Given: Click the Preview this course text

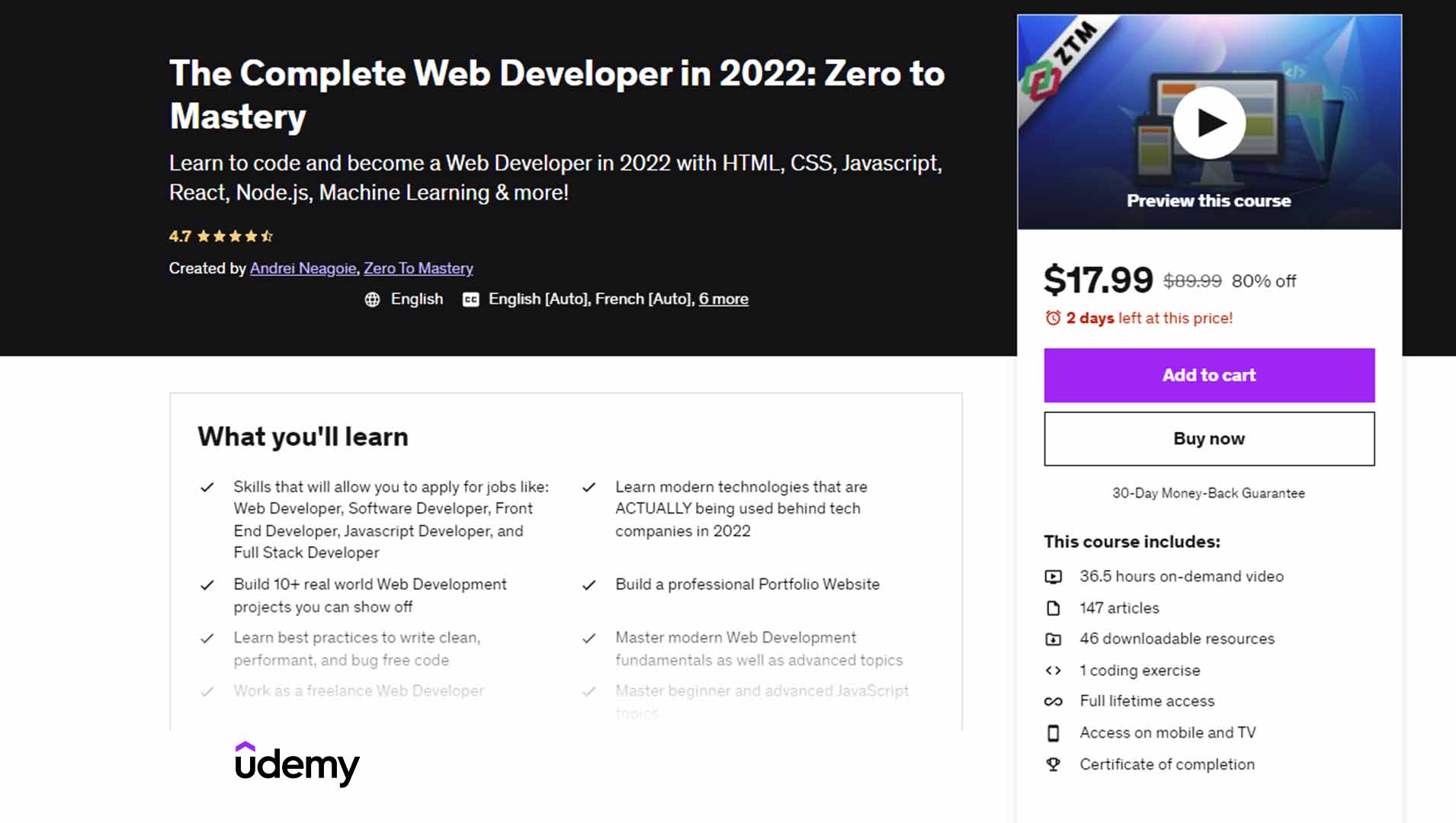Looking at the screenshot, I should point(1209,201).
